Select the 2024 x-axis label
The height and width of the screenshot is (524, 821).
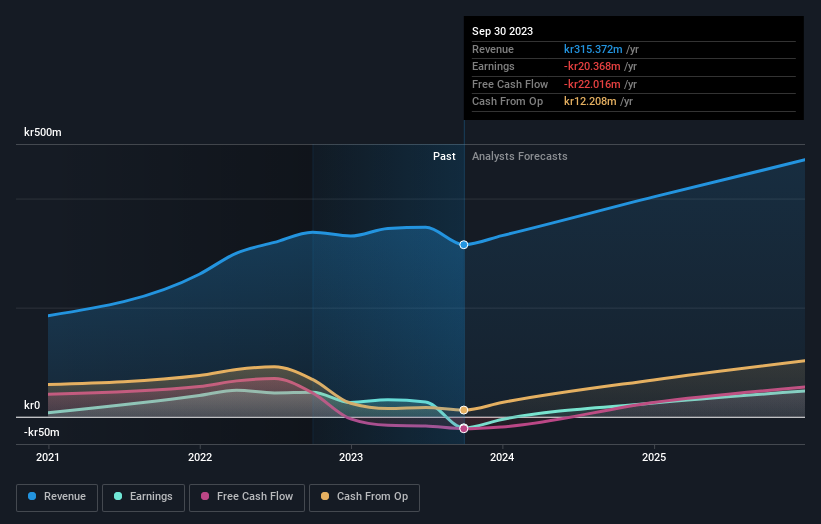pos(502,457)
